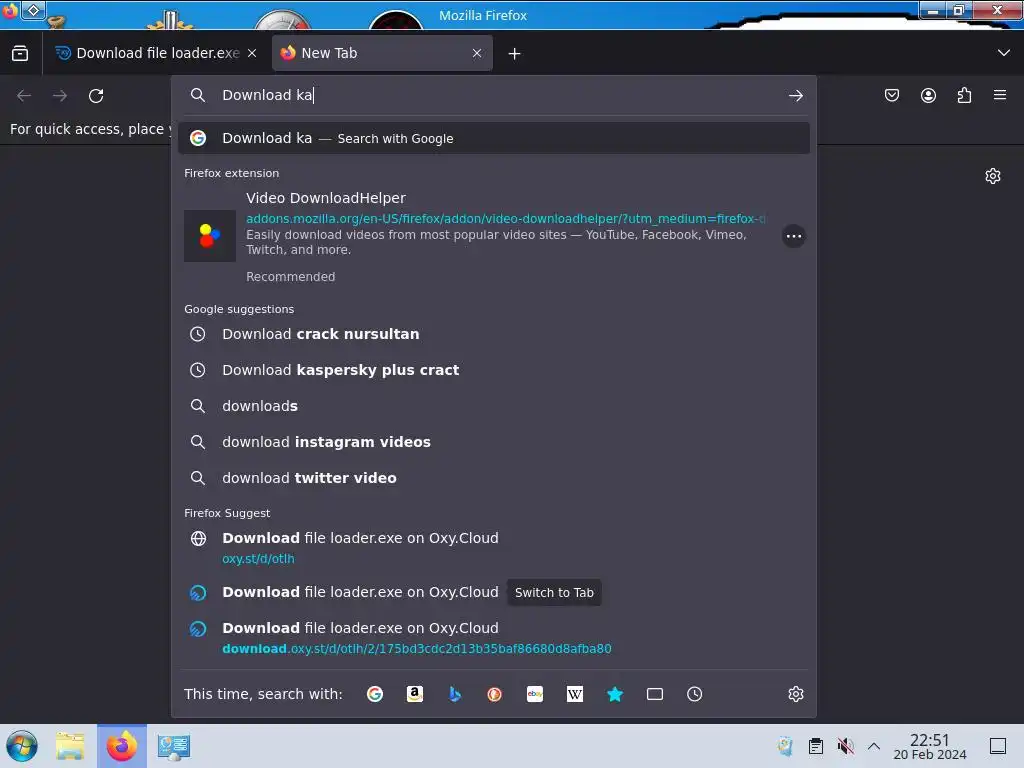
Task: Open Save to Pocket button
Action: pos(891,96)
